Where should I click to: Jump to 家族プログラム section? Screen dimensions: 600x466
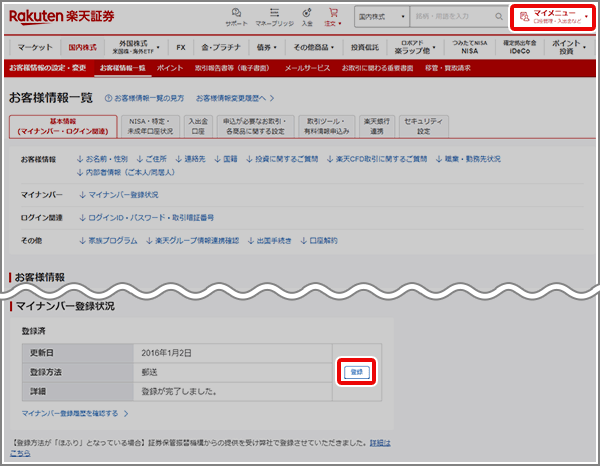[108, 241]
